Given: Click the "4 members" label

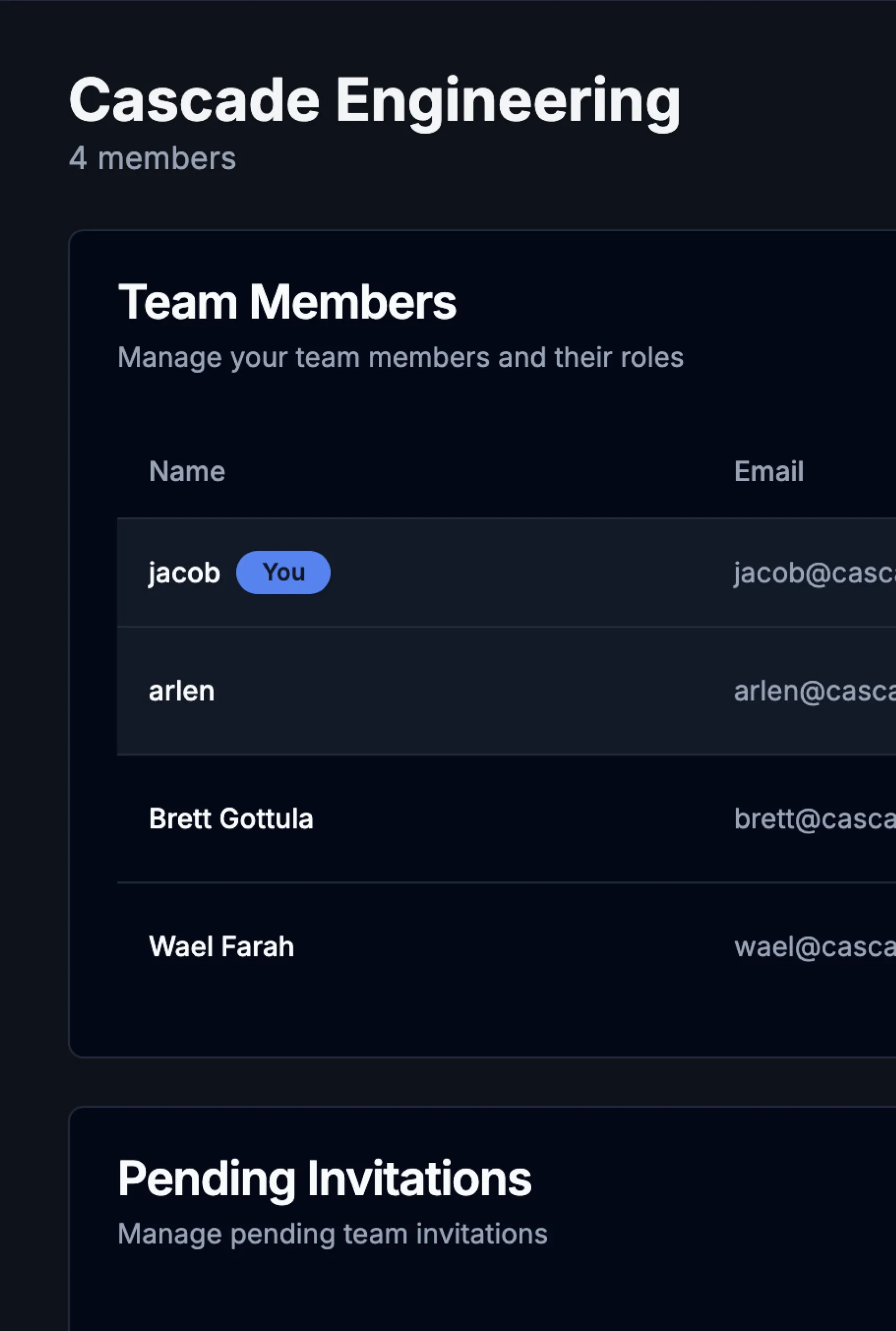Looking at the screenshot, I should tap(152, 159).
